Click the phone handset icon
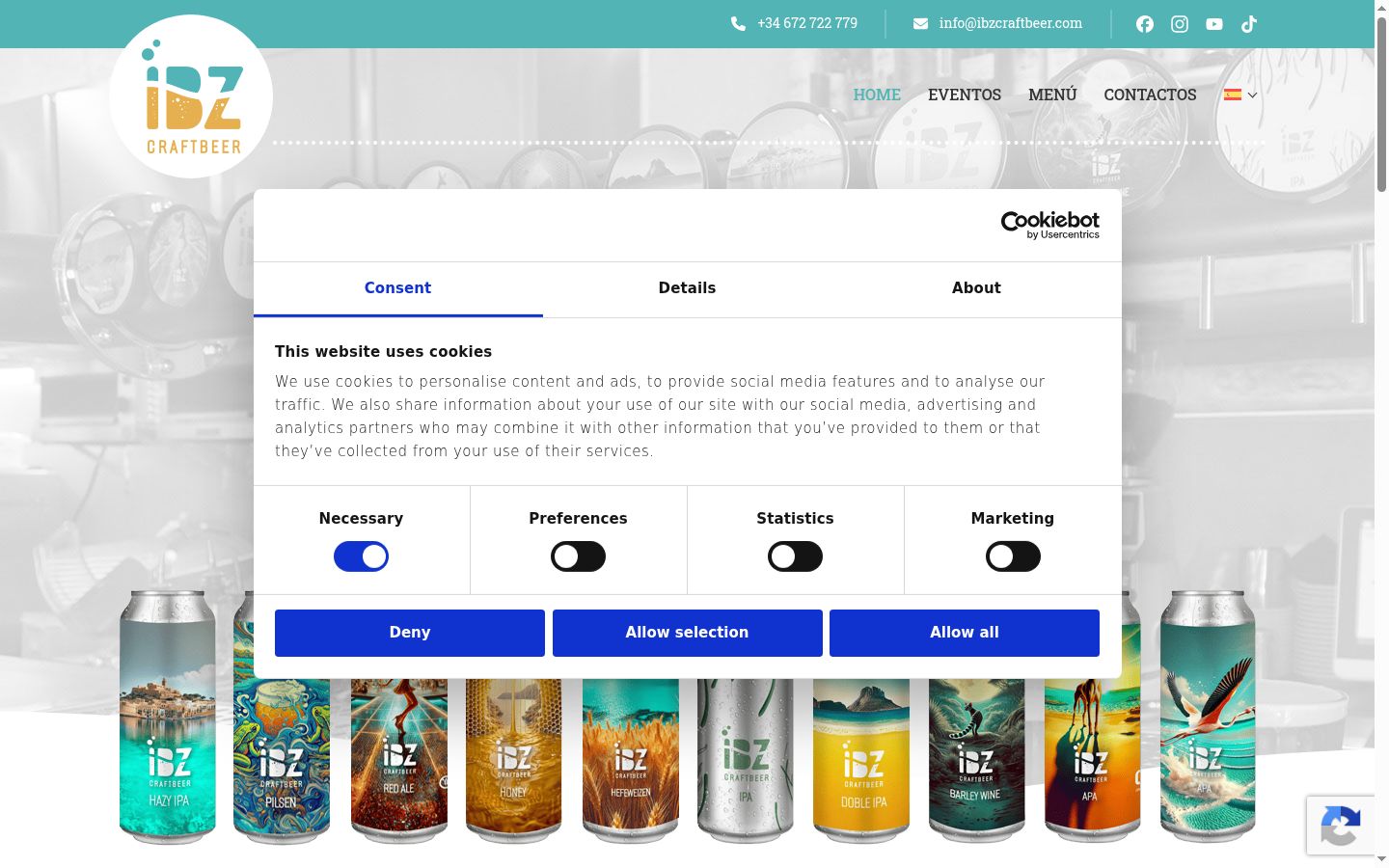Image resolution: width=1389 pixels, height=868 pixels. [738, 23]
